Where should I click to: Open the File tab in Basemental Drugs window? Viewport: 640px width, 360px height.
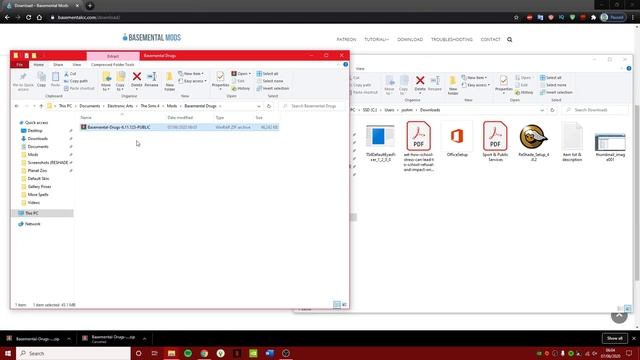(x=20, y=64)
